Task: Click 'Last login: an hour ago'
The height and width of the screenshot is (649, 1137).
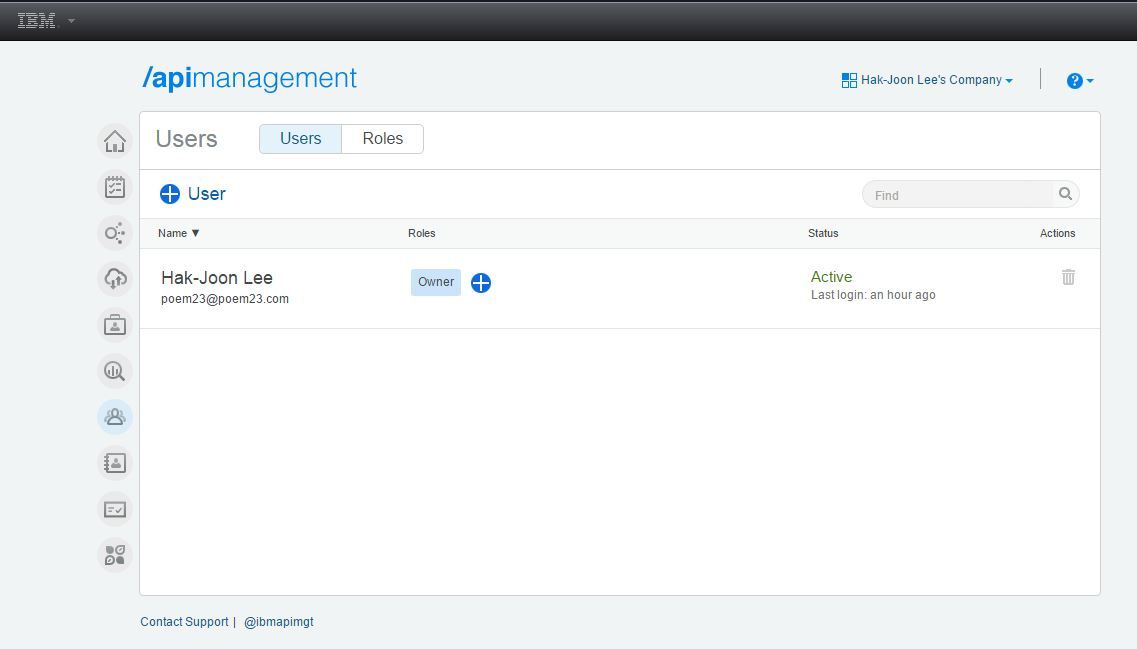Action: (x=873, y=294)
